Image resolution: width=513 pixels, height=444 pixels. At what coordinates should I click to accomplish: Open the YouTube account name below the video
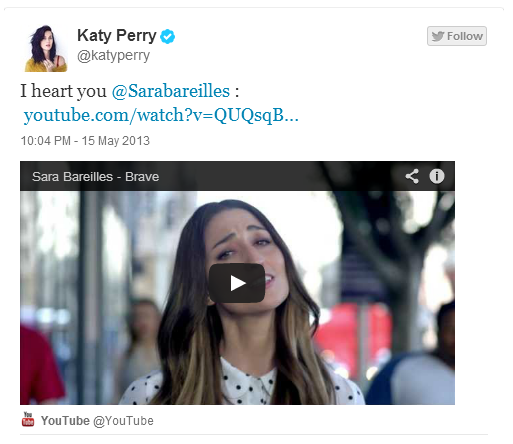tap(65, 421)
